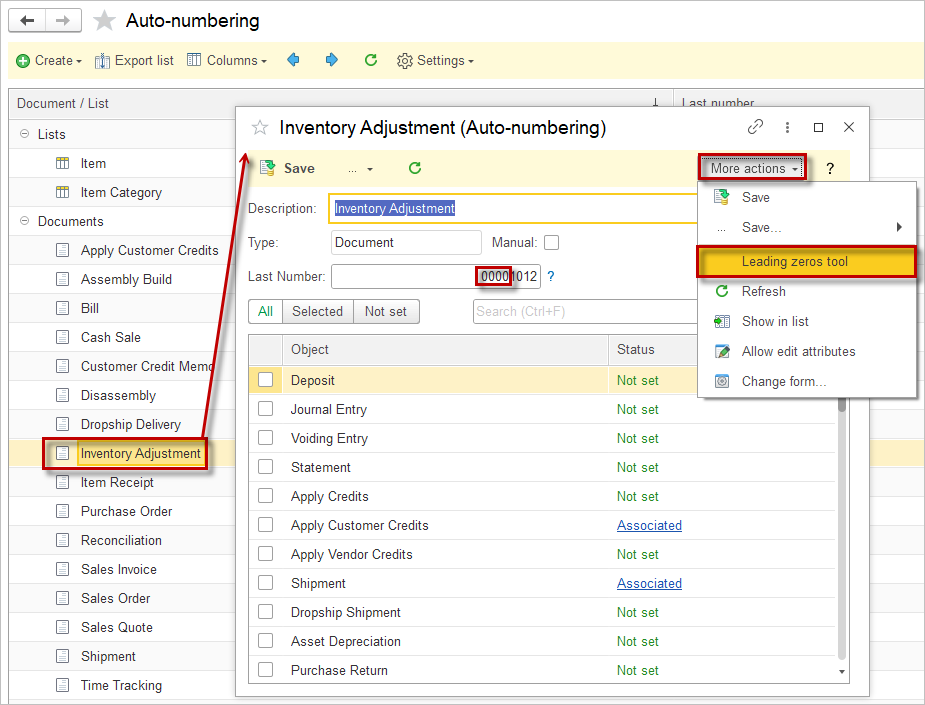Copy link using dialog chain icon
925x705 pixels.
tap(756, 127)
